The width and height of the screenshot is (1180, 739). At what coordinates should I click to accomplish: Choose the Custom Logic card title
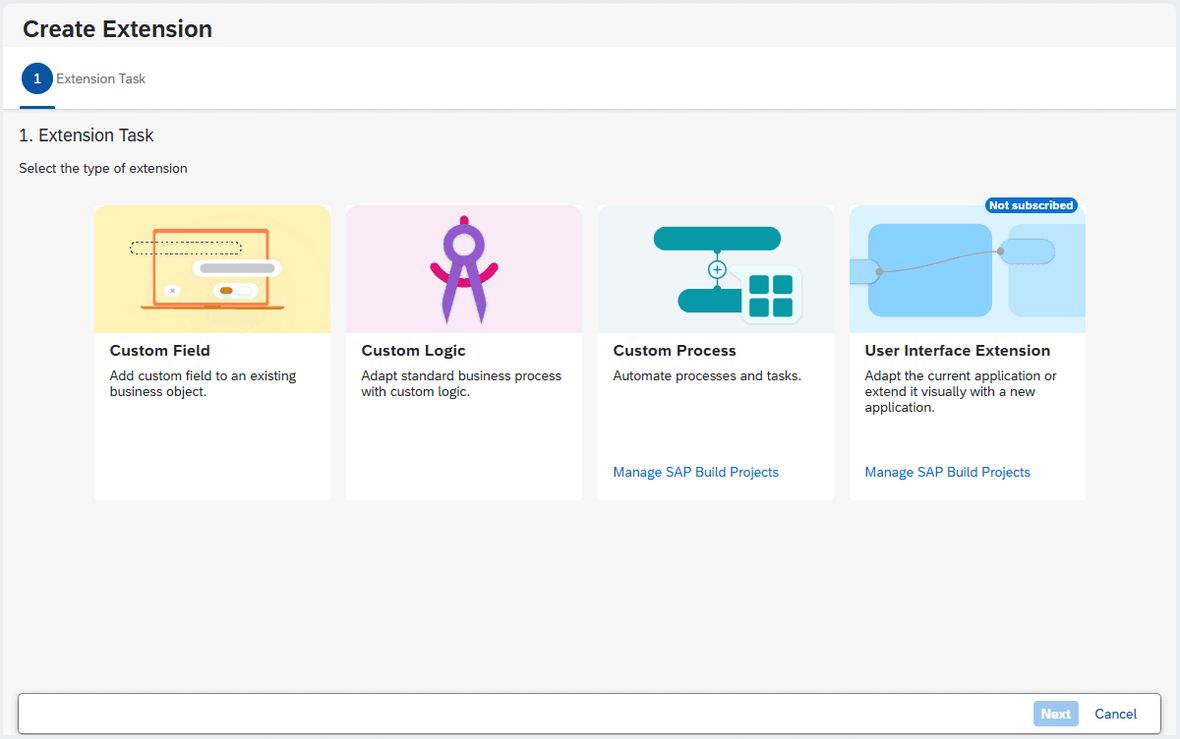(x=413, y=351)
